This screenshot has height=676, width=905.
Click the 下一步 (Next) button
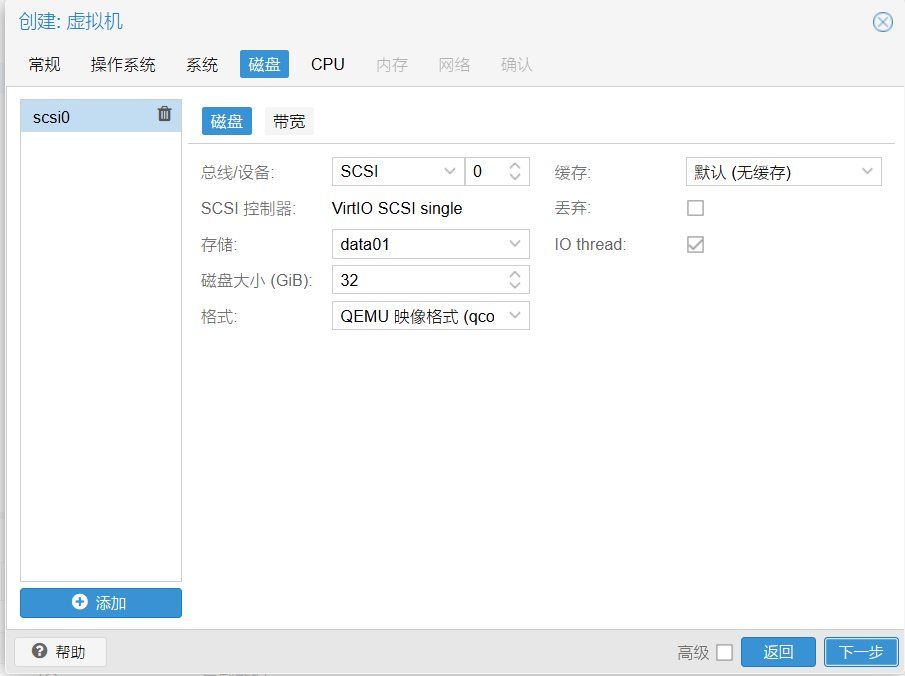pyautogui.click(x=861, y=652)
